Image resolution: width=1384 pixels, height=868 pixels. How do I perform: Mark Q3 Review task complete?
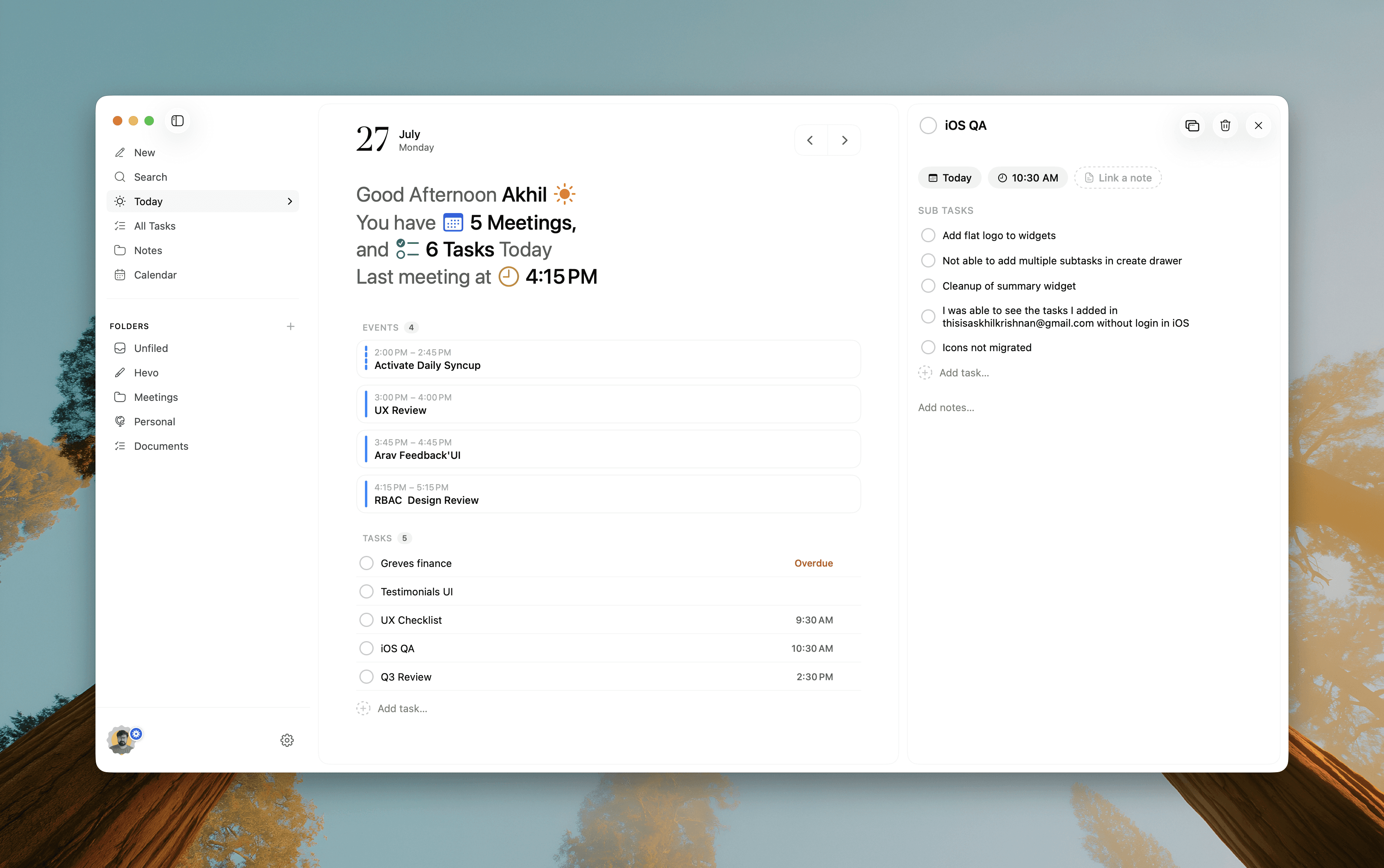(366, 677)
